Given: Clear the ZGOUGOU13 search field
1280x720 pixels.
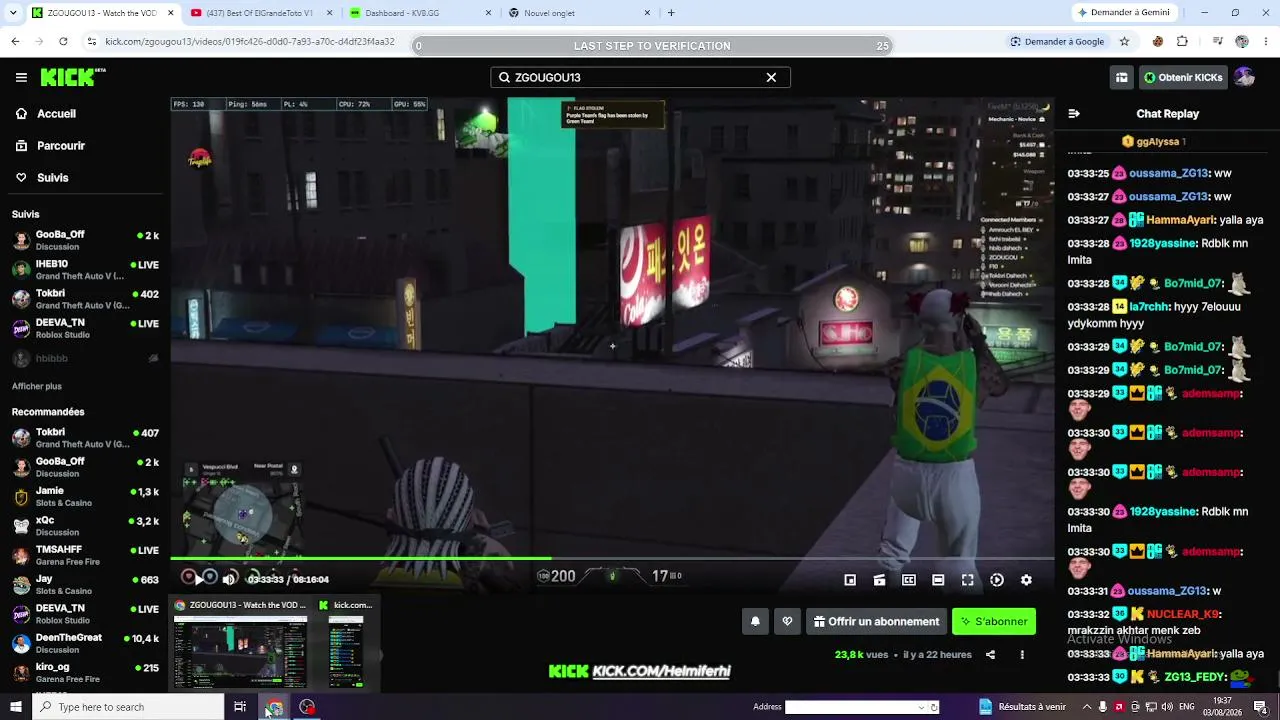Looking at the screenshot, I should click(x=771, y=77).
